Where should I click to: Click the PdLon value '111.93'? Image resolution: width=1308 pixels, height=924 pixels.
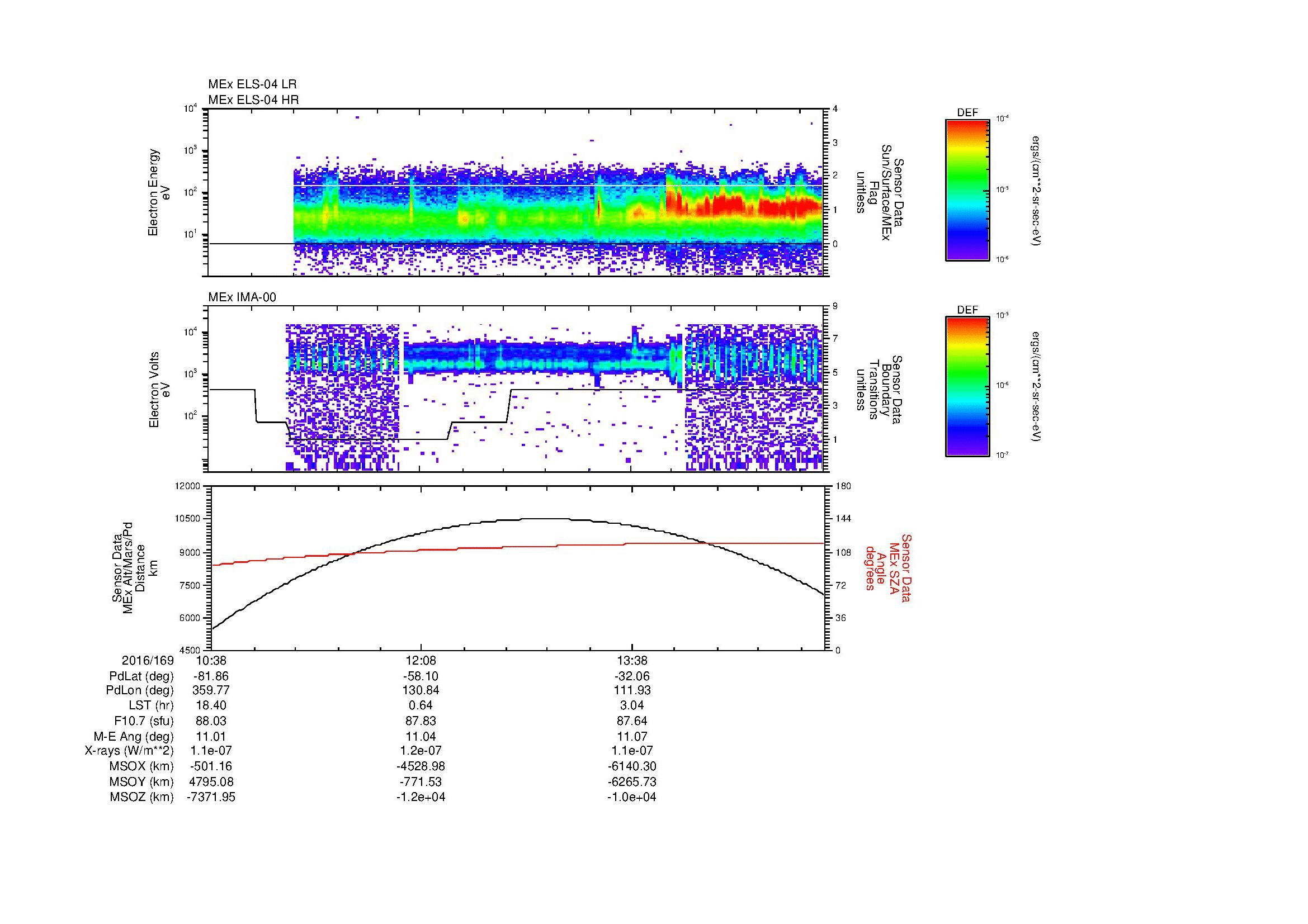[x=632, y=690]
